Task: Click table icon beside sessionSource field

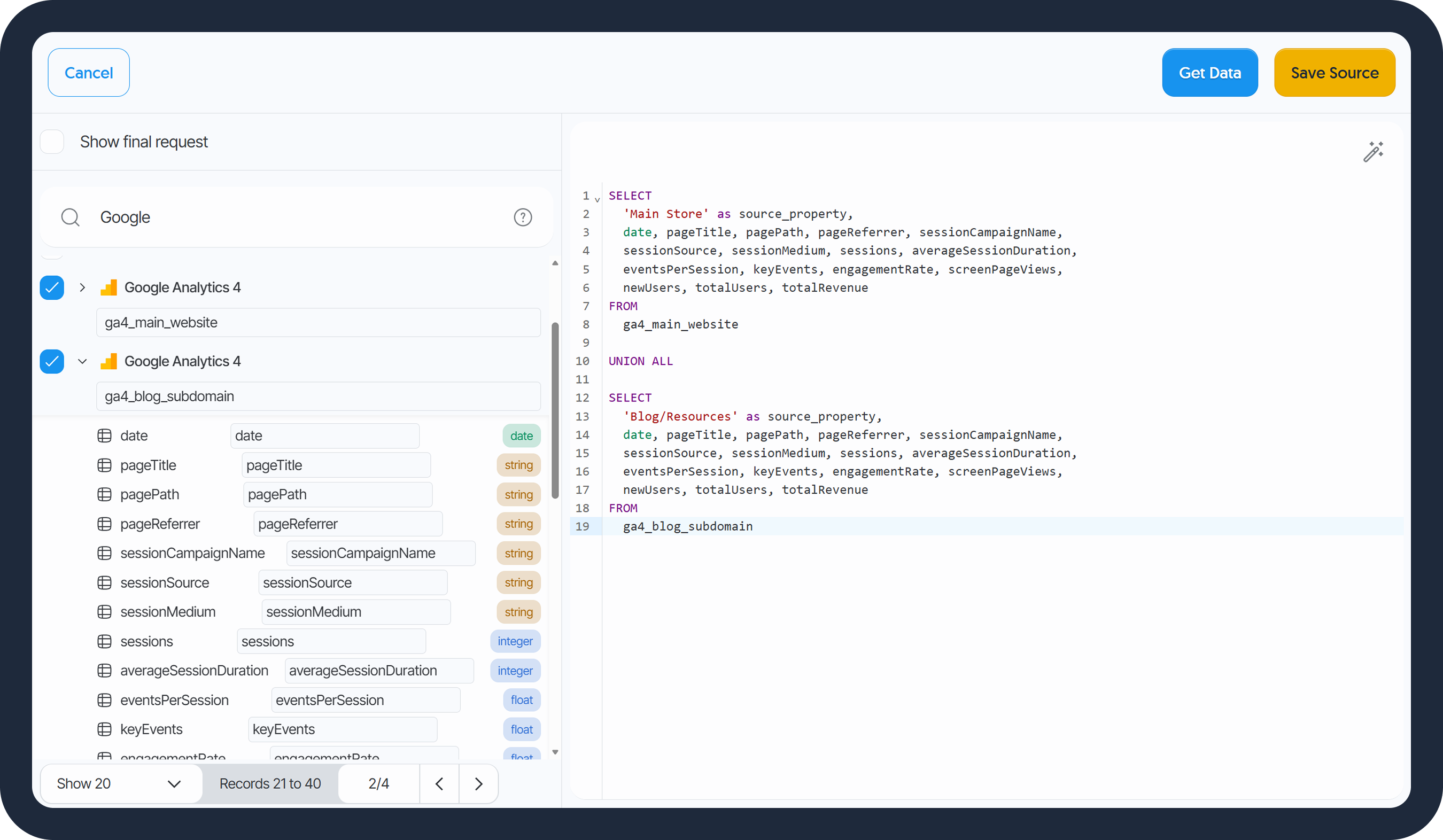Action: 104,582
